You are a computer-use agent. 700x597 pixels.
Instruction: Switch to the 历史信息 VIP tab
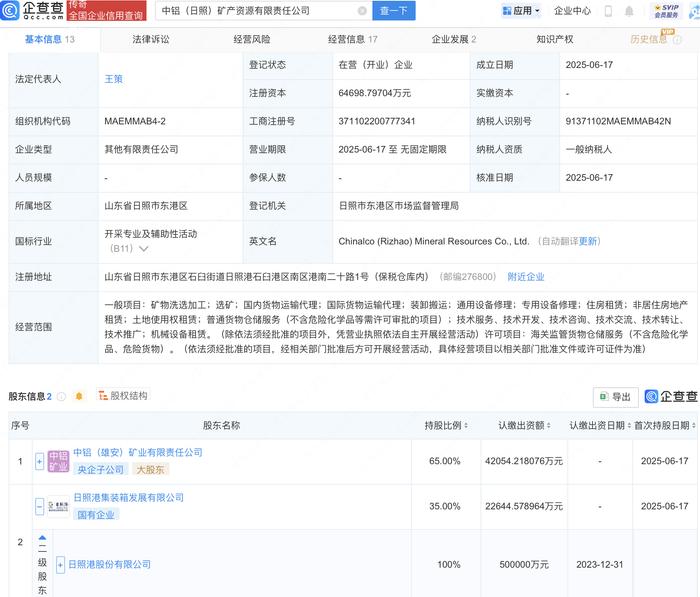click(x=655, y=38)
